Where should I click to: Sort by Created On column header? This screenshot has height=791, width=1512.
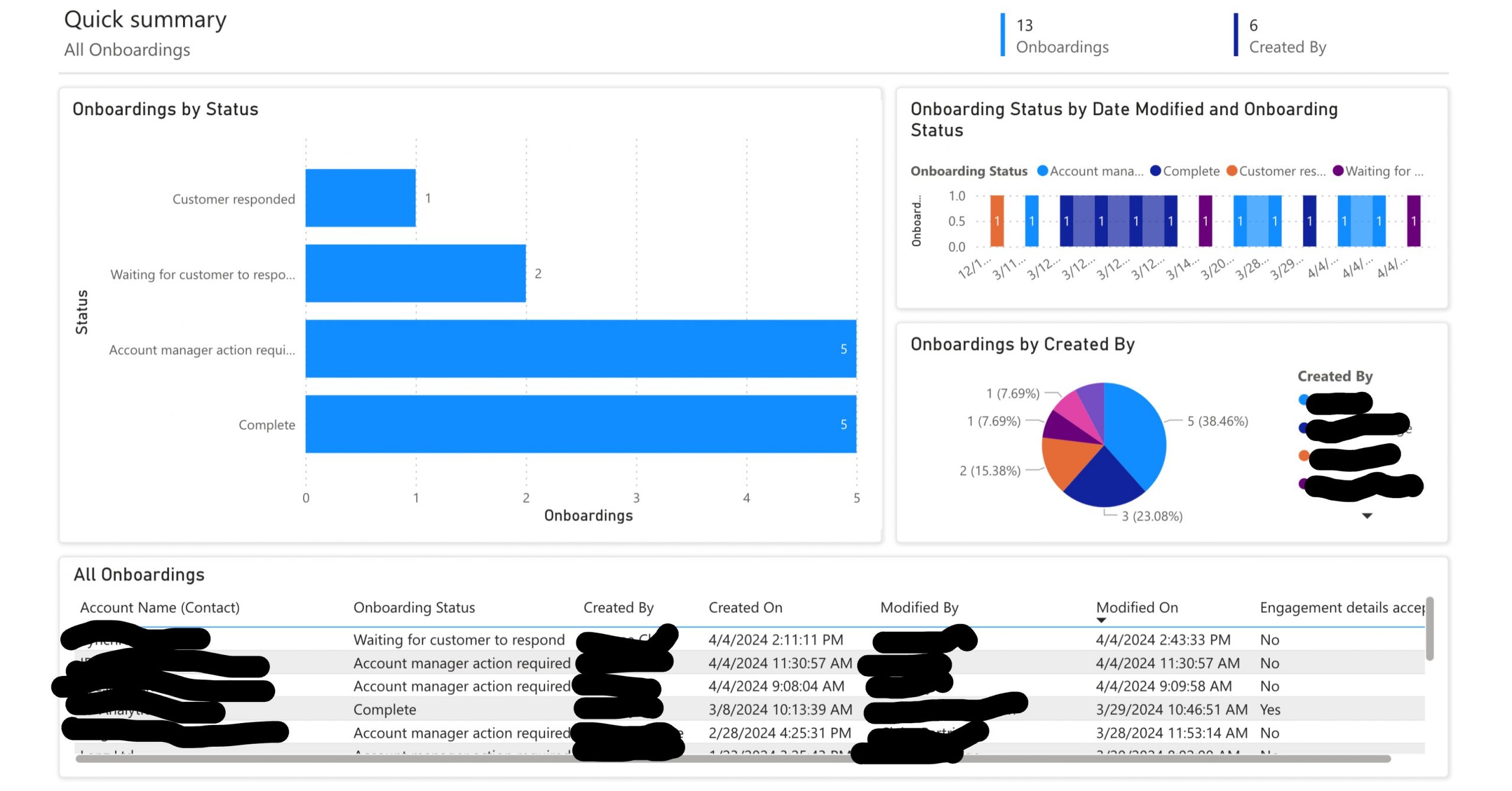coord(745,607)
